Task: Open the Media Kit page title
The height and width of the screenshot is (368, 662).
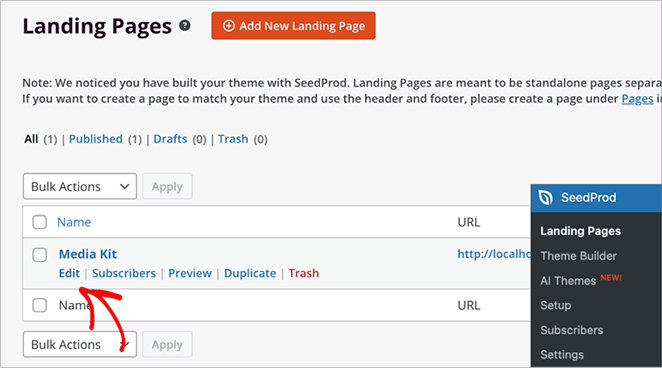Action: click(x=88, y=254)
